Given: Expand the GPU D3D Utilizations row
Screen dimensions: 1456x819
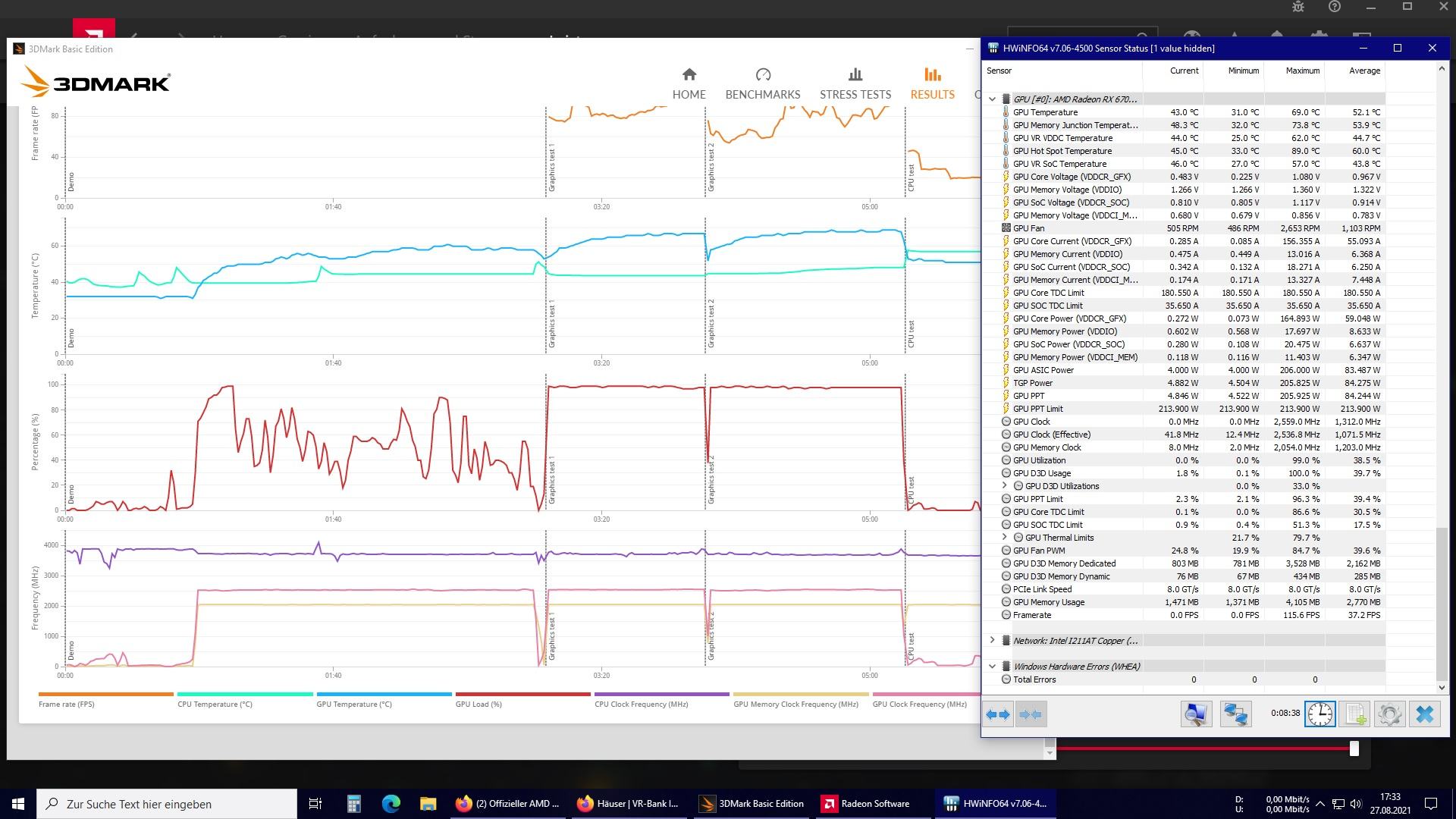Looking at the screenshot, I should pos(1005,486).
